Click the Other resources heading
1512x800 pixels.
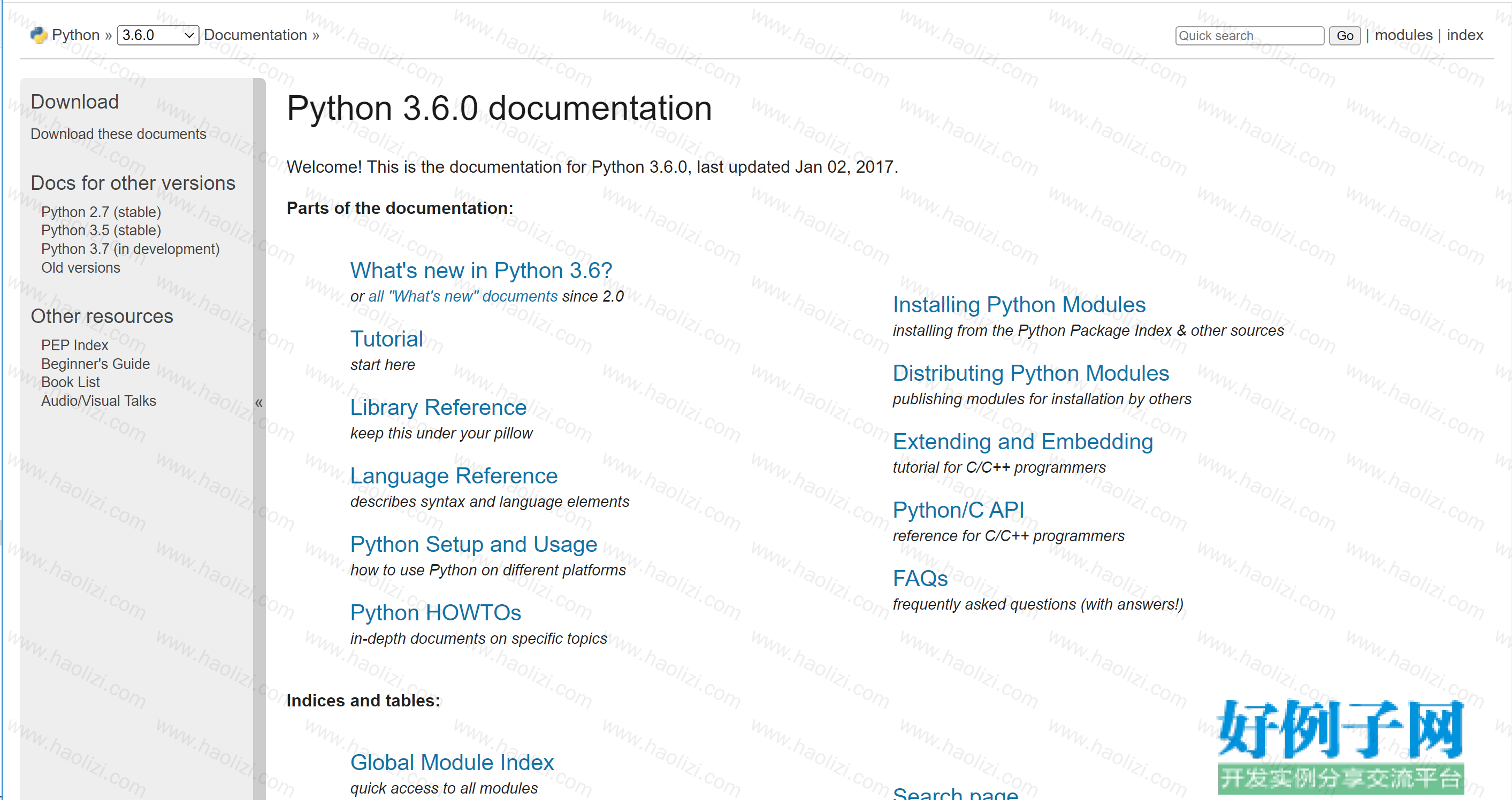102,316
